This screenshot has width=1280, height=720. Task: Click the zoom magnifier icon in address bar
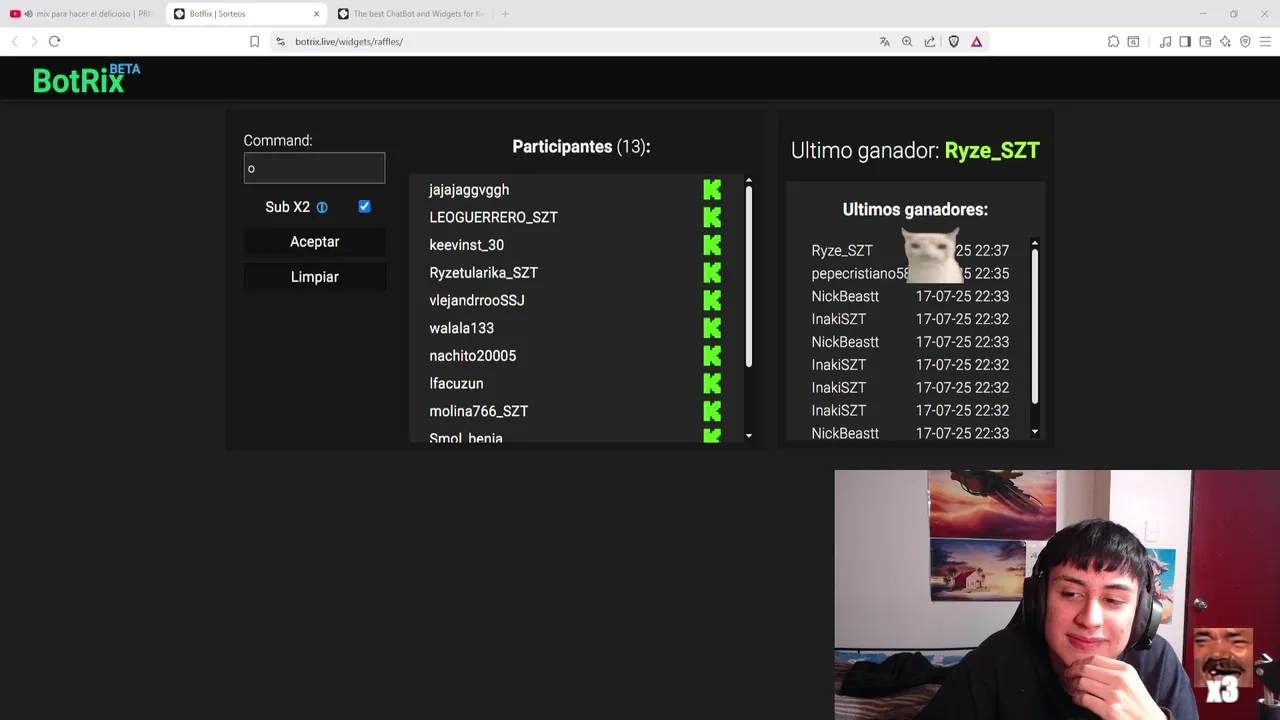[907, 42]
